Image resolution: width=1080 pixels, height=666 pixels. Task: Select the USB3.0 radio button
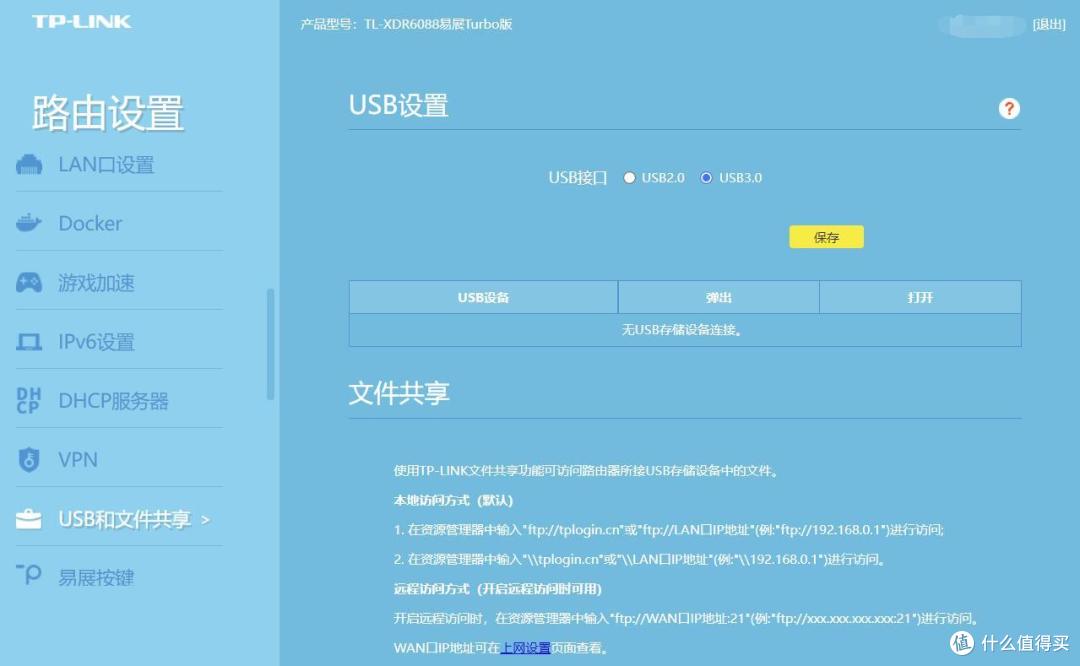(706, 177)
